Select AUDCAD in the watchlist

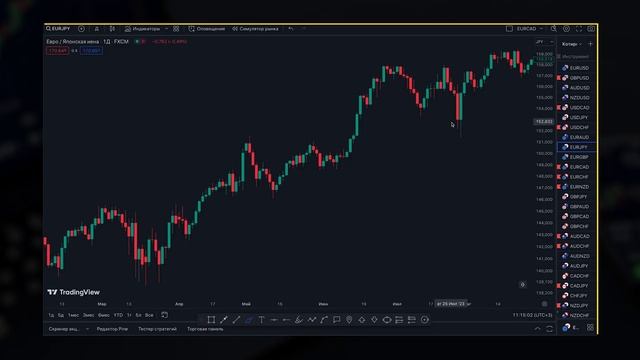pos(576,236)
